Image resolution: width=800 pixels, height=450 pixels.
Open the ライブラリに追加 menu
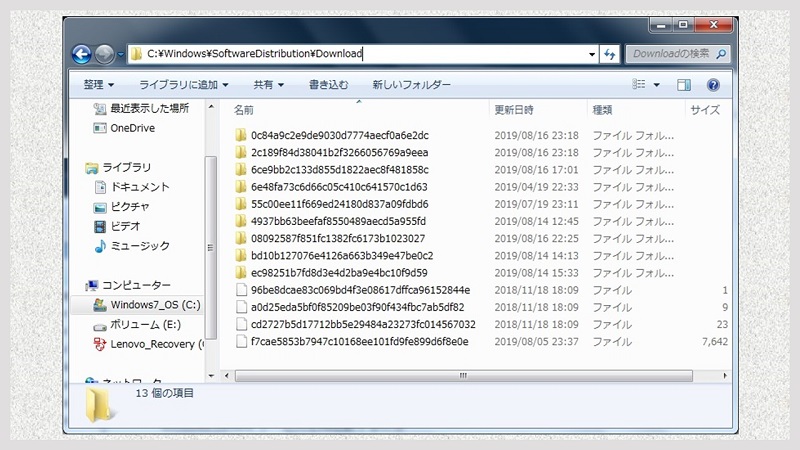pyautogui.click(x=184, y=85)
